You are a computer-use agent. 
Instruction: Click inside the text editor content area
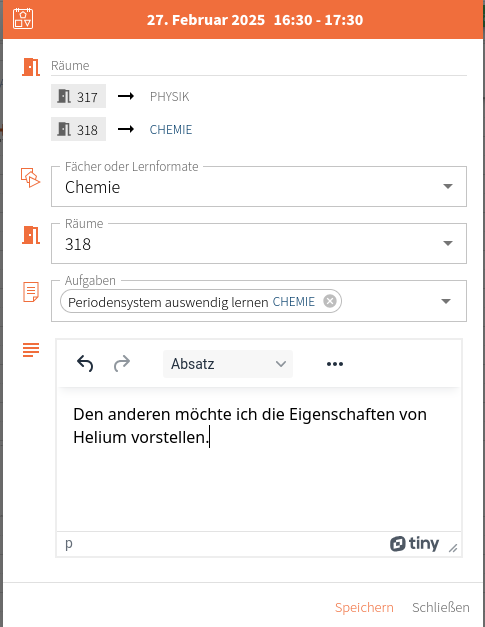coord(259,460)
